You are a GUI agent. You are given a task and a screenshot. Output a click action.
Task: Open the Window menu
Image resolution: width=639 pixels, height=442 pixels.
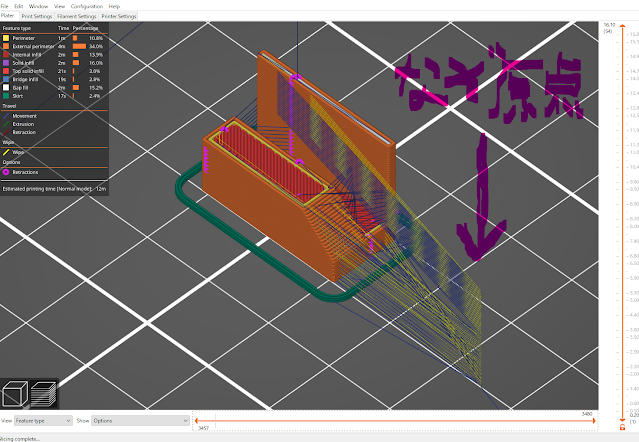38,6
